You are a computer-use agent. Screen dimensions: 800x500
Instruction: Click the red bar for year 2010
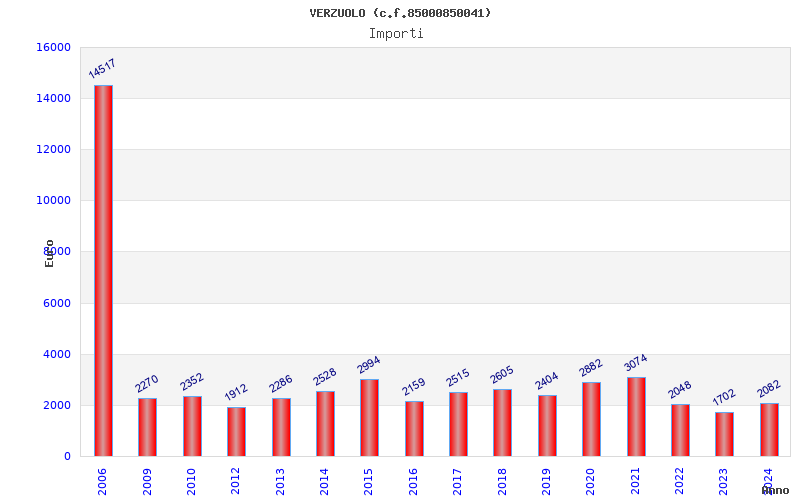click(192, 427)
